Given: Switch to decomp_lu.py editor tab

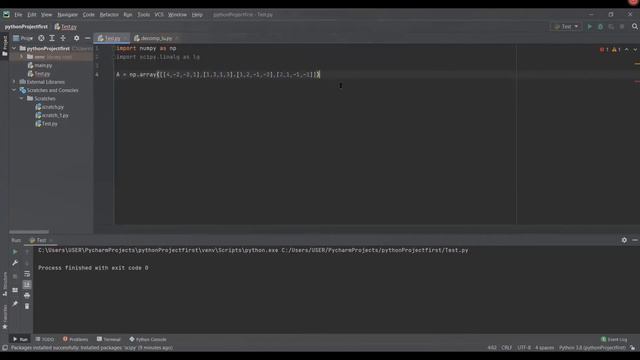Looking at the screenshot, I should coord(156,38).
